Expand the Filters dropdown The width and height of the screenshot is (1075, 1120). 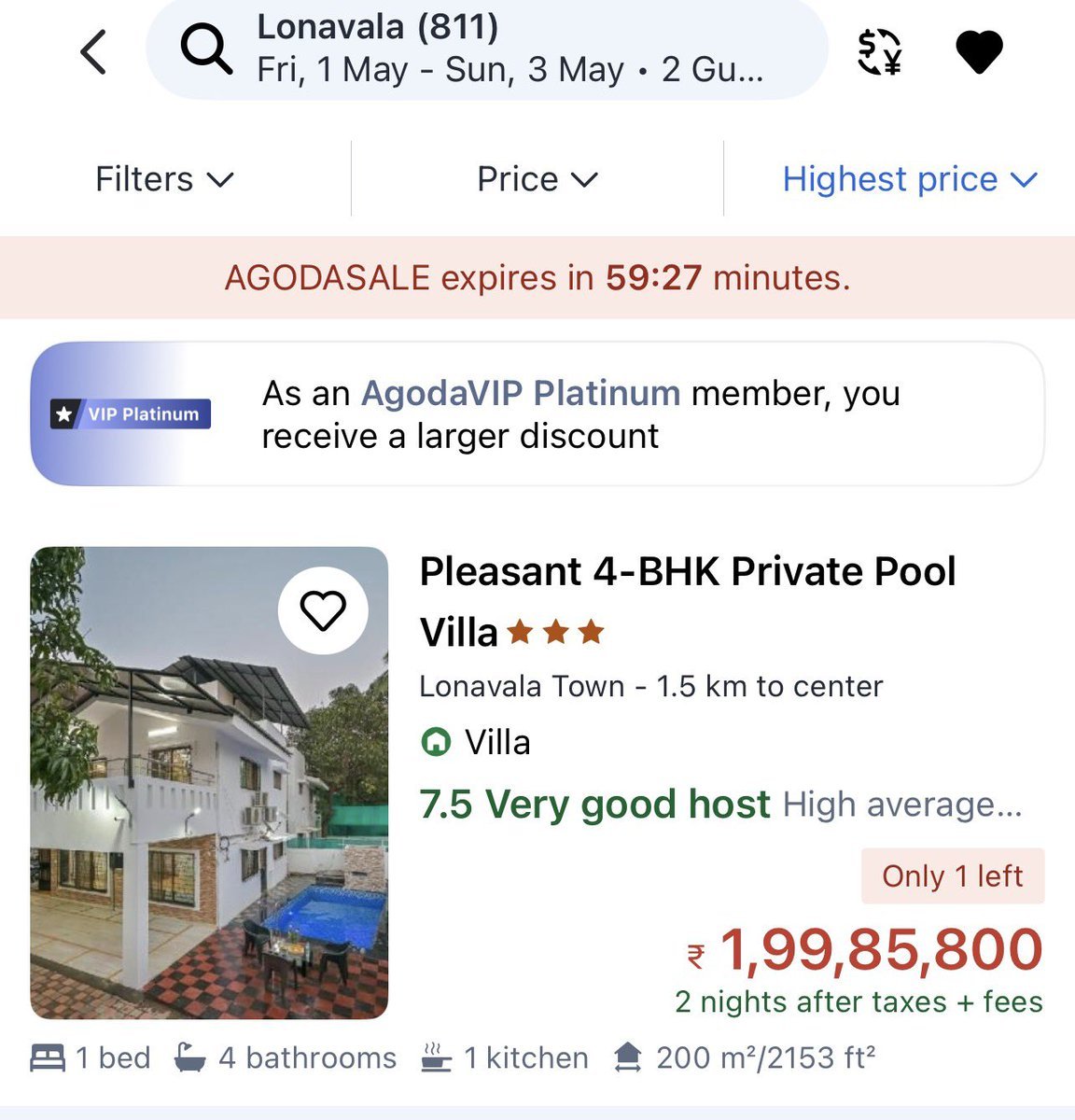(164, 179)
